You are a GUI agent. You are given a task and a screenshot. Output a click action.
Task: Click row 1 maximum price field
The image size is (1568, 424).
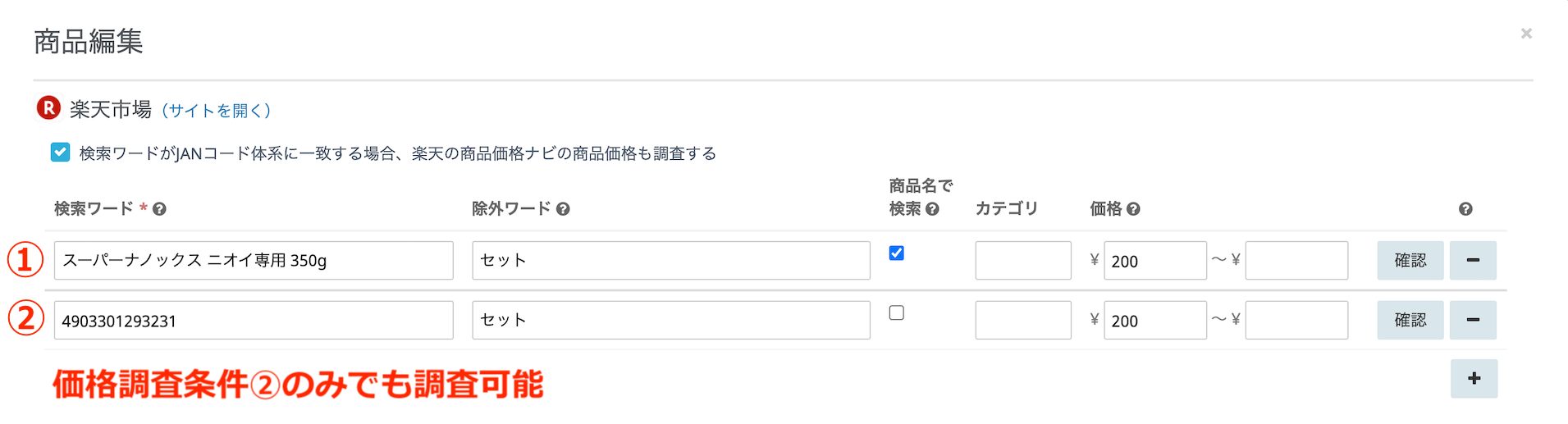(x=1296, y=260)
